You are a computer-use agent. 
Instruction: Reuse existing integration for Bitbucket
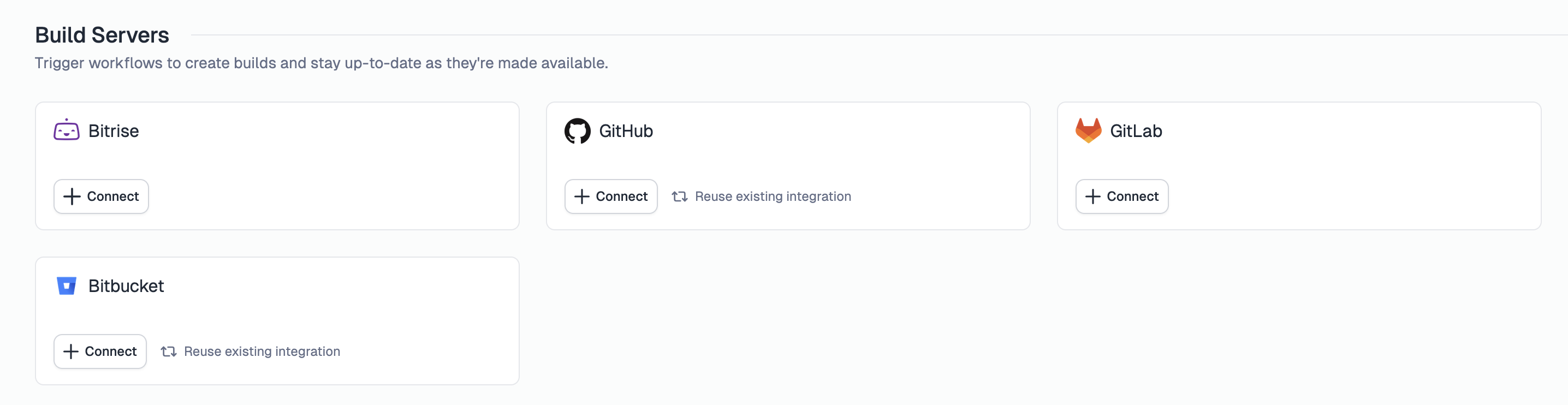(250, 352)
